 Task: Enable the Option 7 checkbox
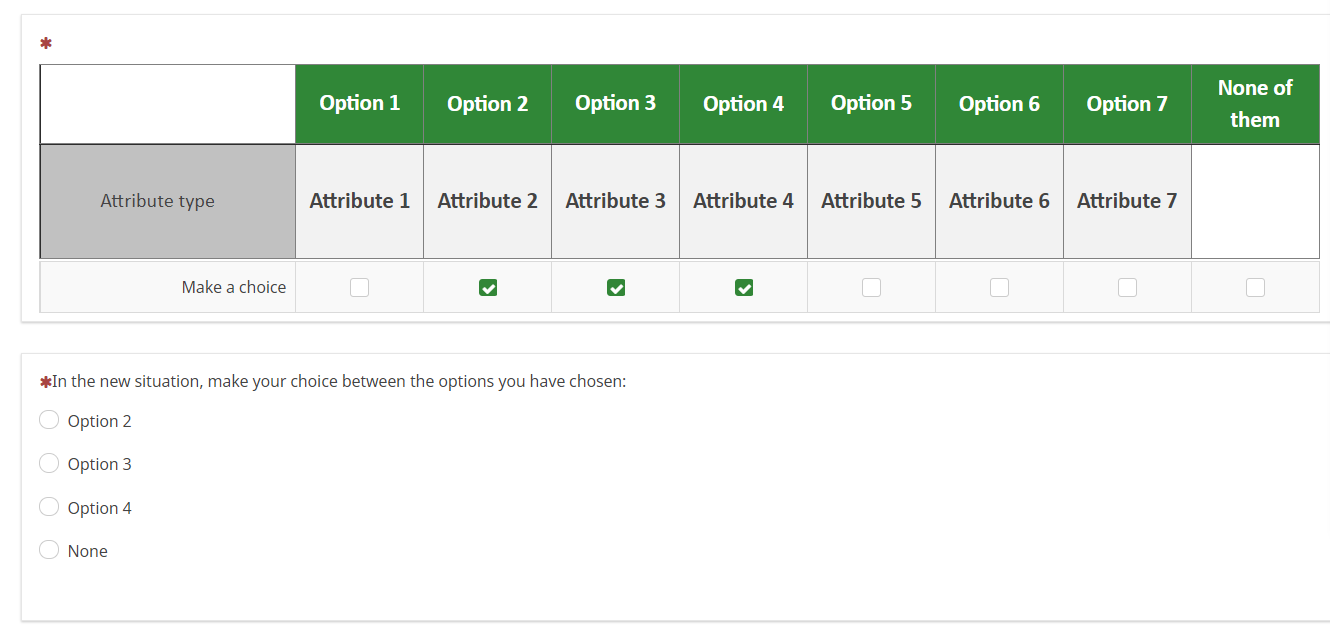tap(1128, 288)
